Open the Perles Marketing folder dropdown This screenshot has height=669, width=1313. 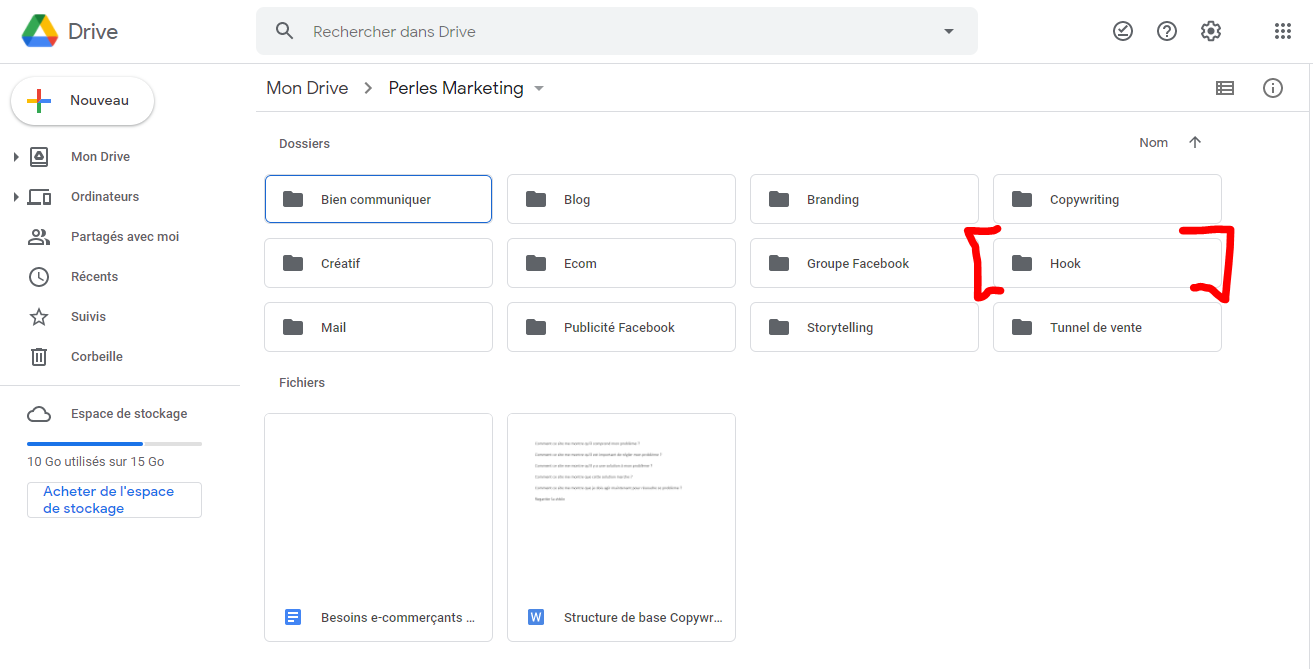click(x=539, y=88)
